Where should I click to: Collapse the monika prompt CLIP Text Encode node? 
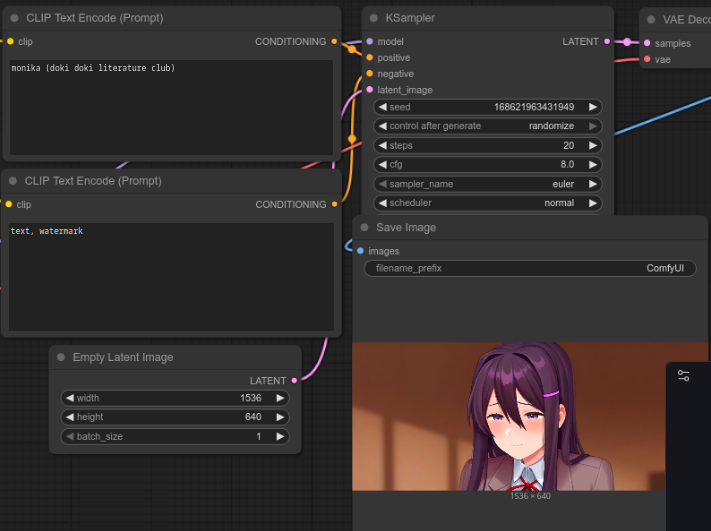pyautogui.click(x=15, y=18)
